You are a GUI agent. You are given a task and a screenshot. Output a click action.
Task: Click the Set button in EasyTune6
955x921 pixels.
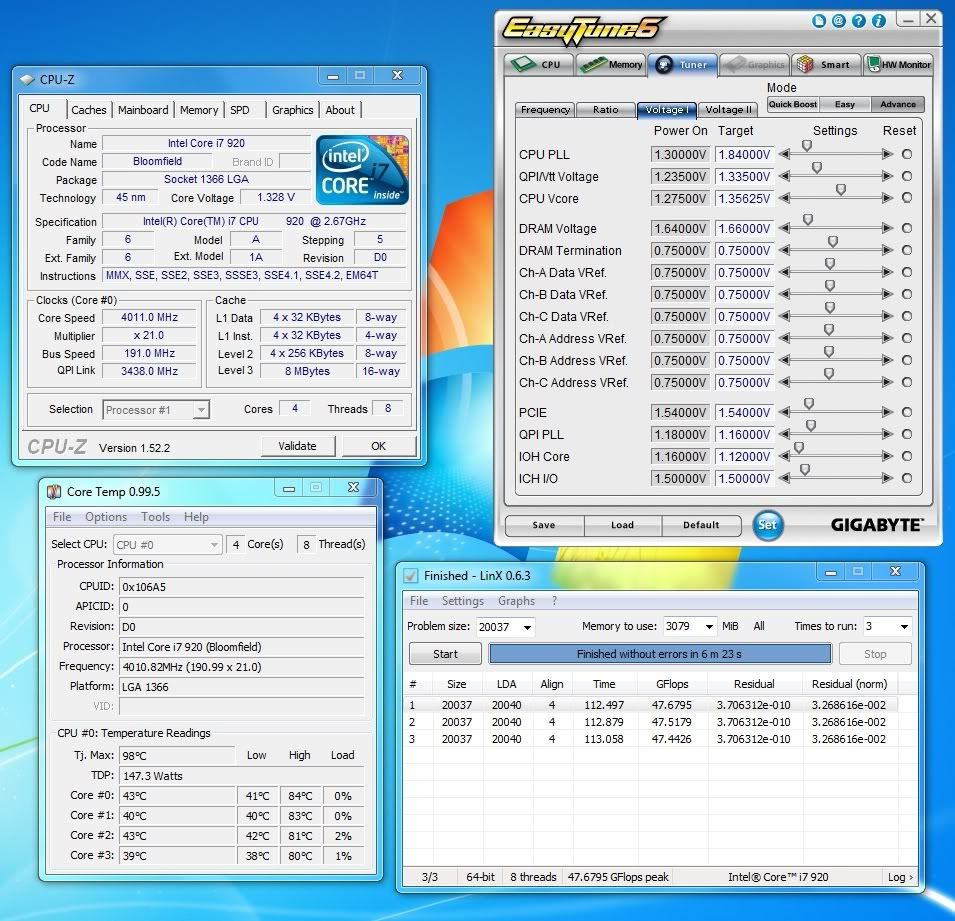(x=767, y=524)
